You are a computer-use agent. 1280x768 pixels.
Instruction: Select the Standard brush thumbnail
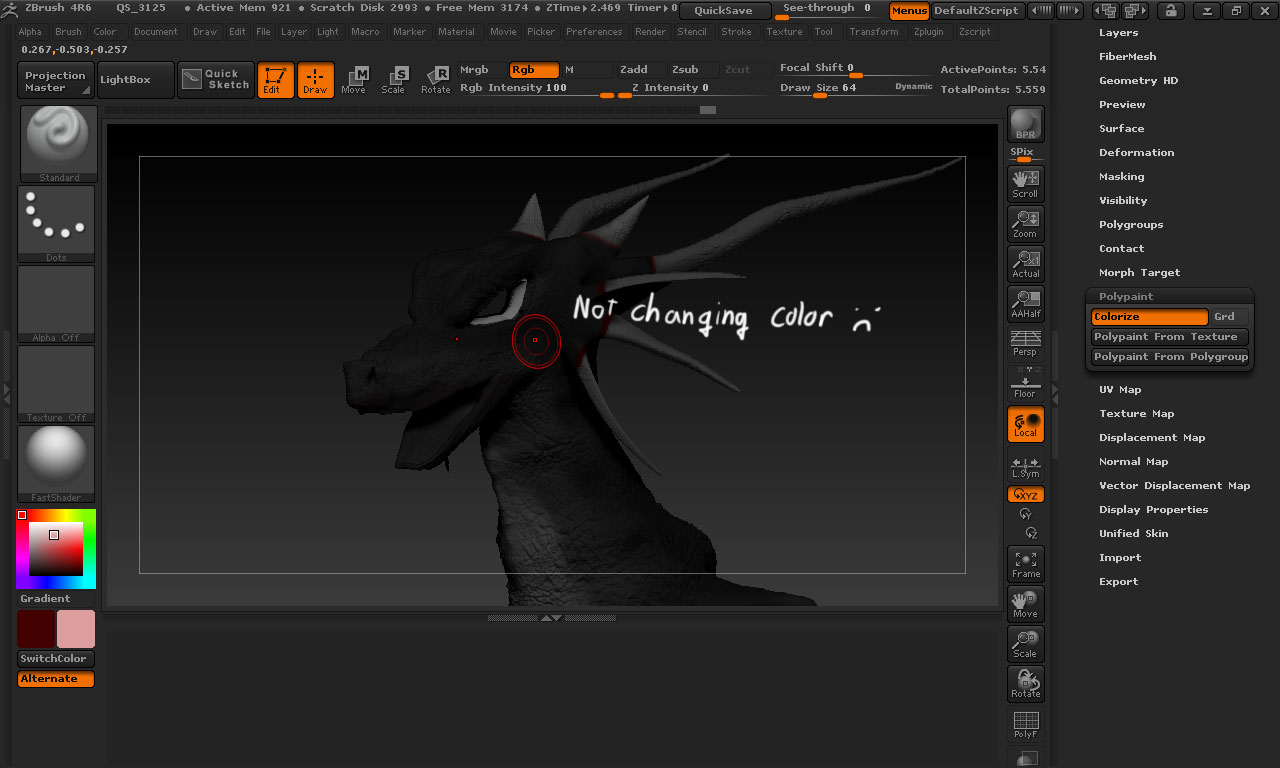[x=56, y=138]
